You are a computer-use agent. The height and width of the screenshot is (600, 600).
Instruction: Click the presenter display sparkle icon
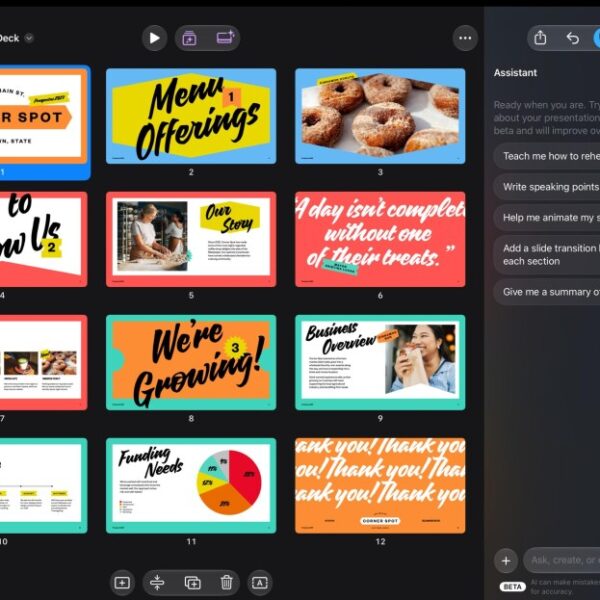coord(225,38)
